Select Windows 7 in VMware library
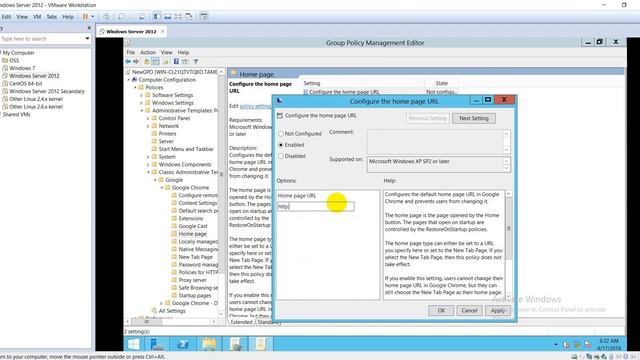Screen dimensions: 640x360 coord(22,68)
